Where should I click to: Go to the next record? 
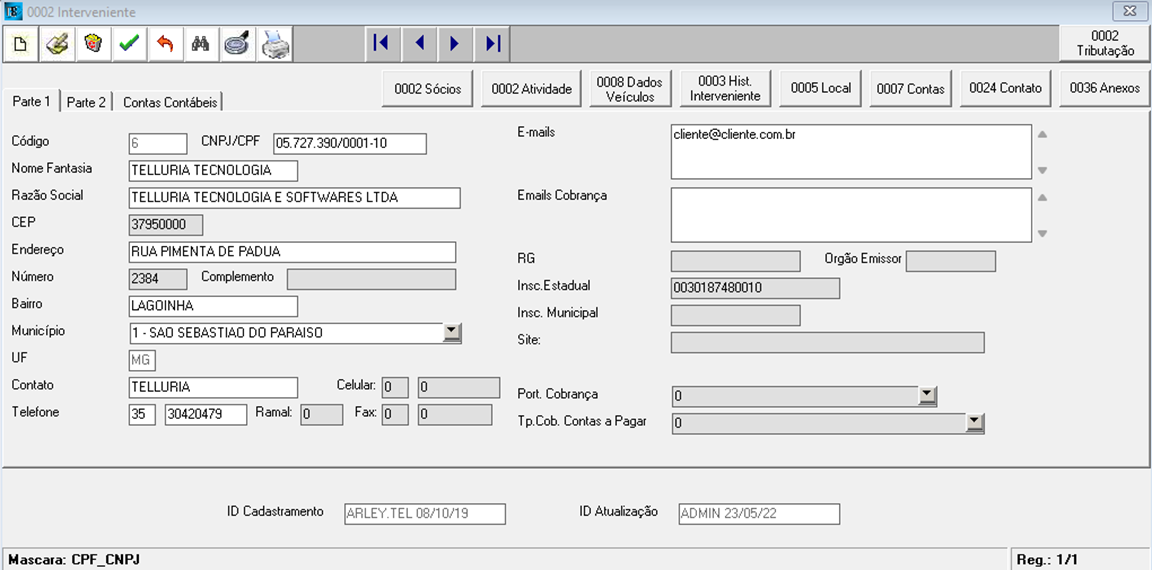tap(456, 44)
